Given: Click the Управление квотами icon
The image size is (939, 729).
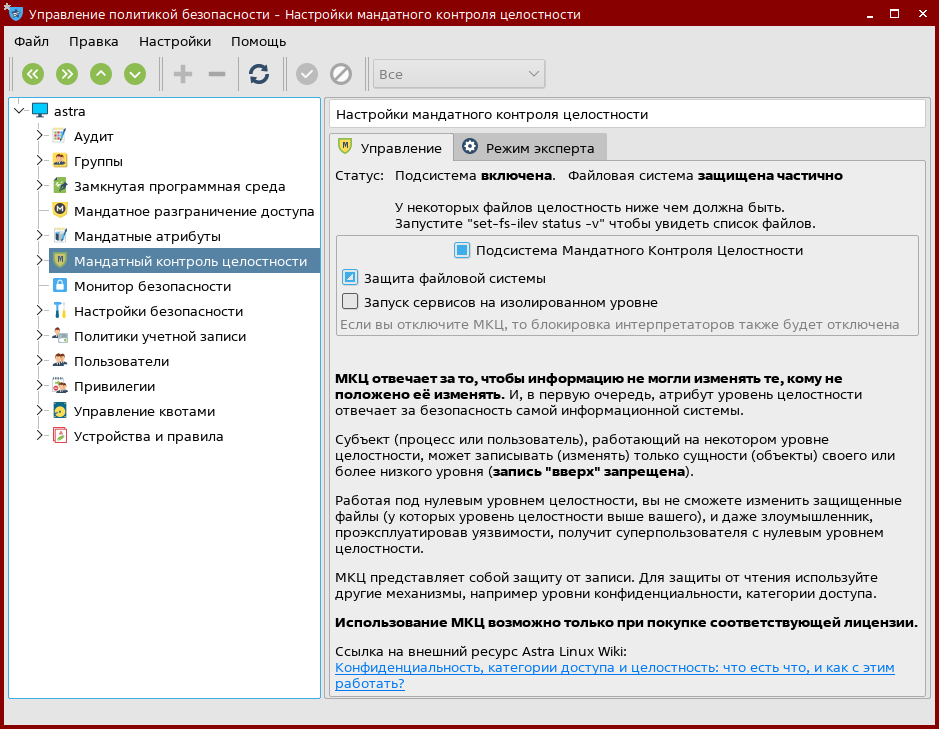Looking at the screenshot, I should (60, 411).
